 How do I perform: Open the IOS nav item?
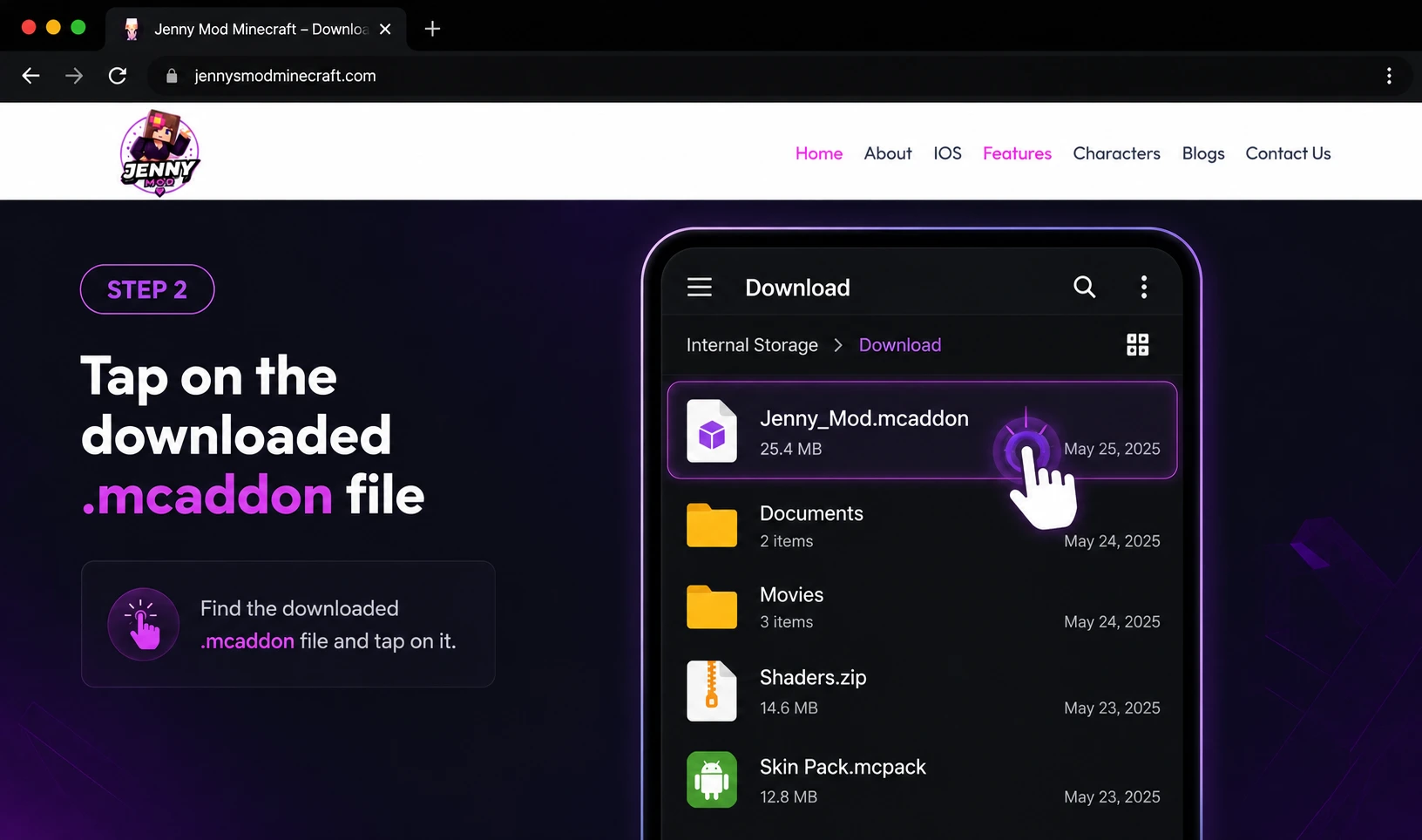(948, 153)
